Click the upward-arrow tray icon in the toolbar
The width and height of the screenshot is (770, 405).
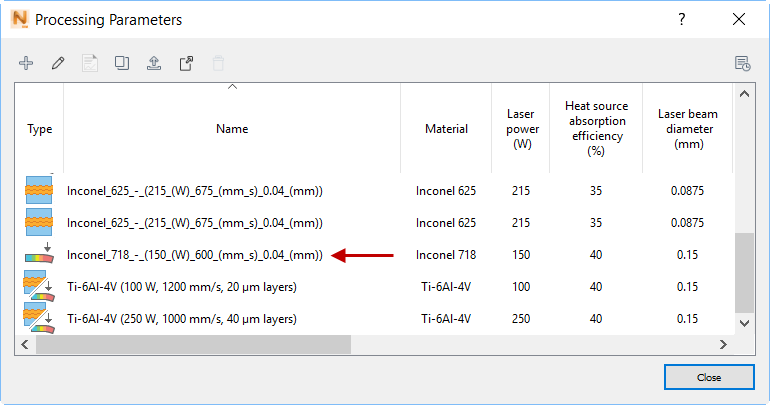click(x=154, y=63)
